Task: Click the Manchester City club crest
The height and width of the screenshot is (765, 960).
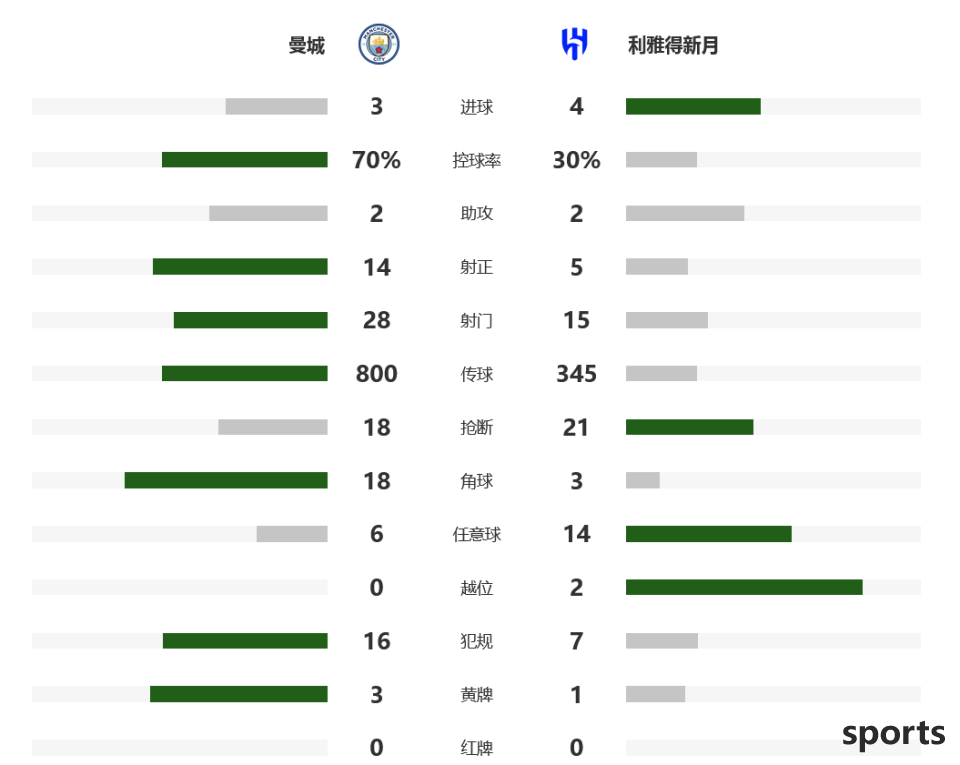Action: coord(379,44)
